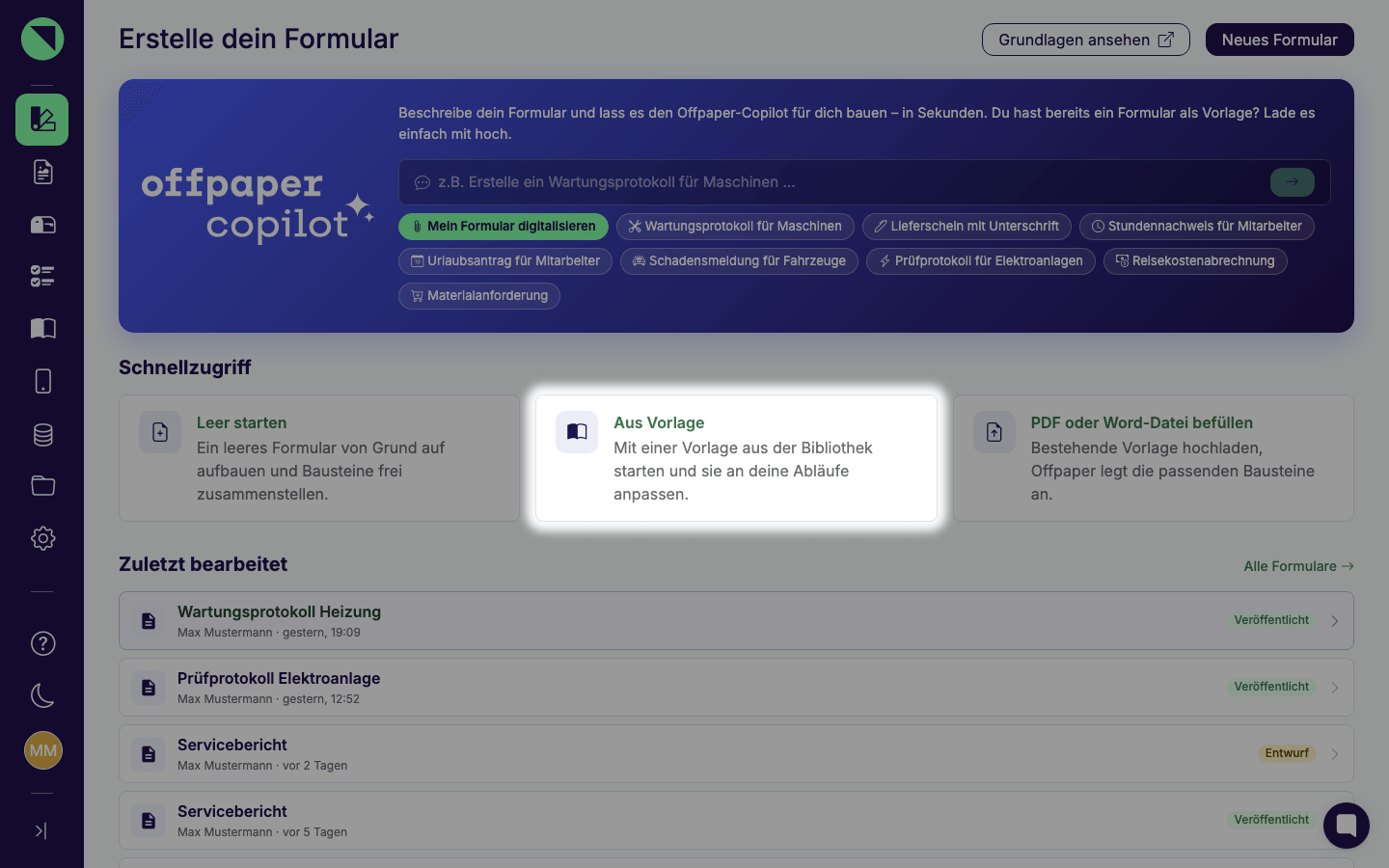1389x868 pixels.
Task: Click document icon of Servicebericht vor 5 Tagen
Action: click(149, 821)
